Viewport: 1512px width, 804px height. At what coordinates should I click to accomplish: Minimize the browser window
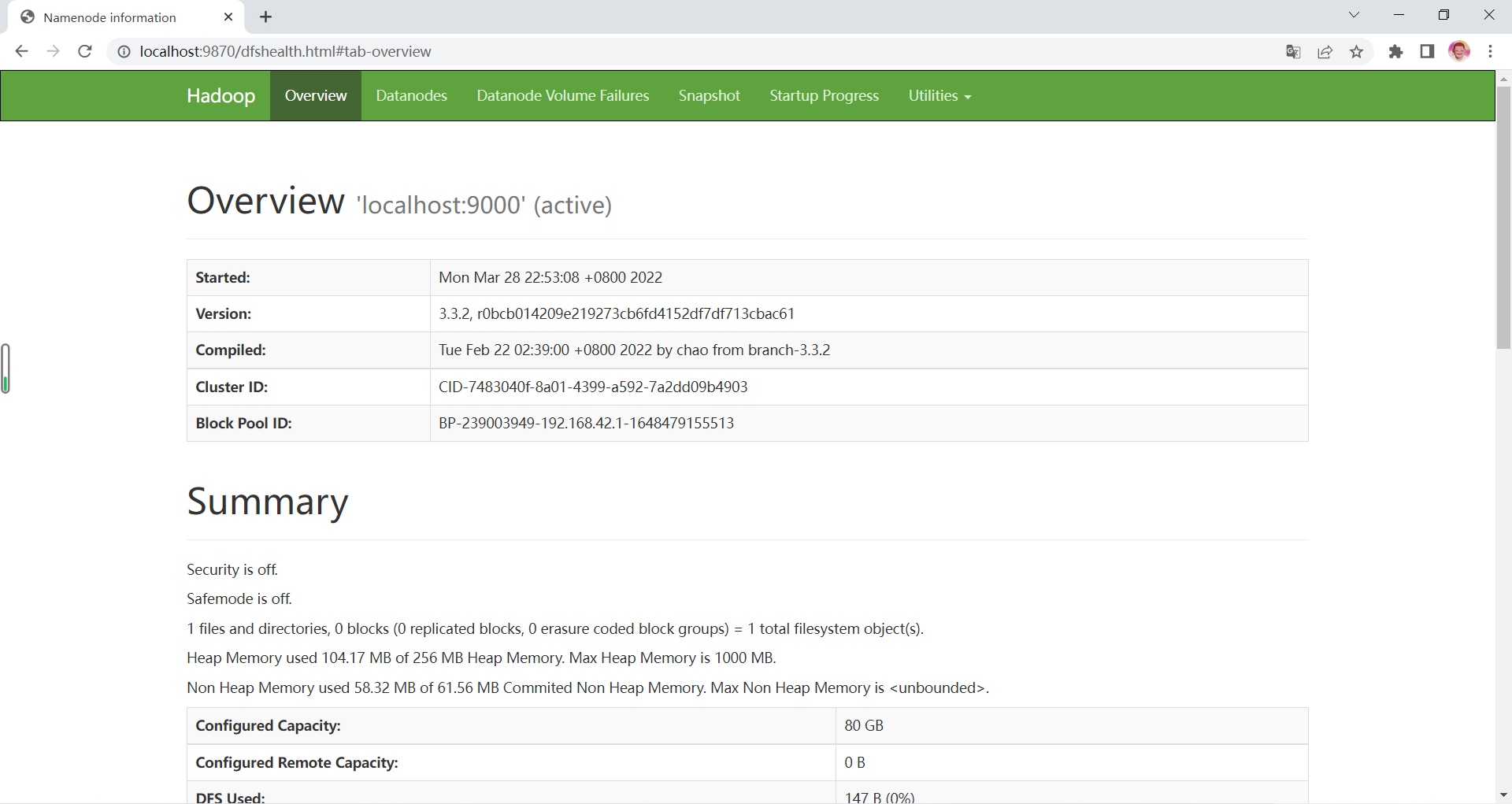pyautogui.click(x=1399, y=15)
